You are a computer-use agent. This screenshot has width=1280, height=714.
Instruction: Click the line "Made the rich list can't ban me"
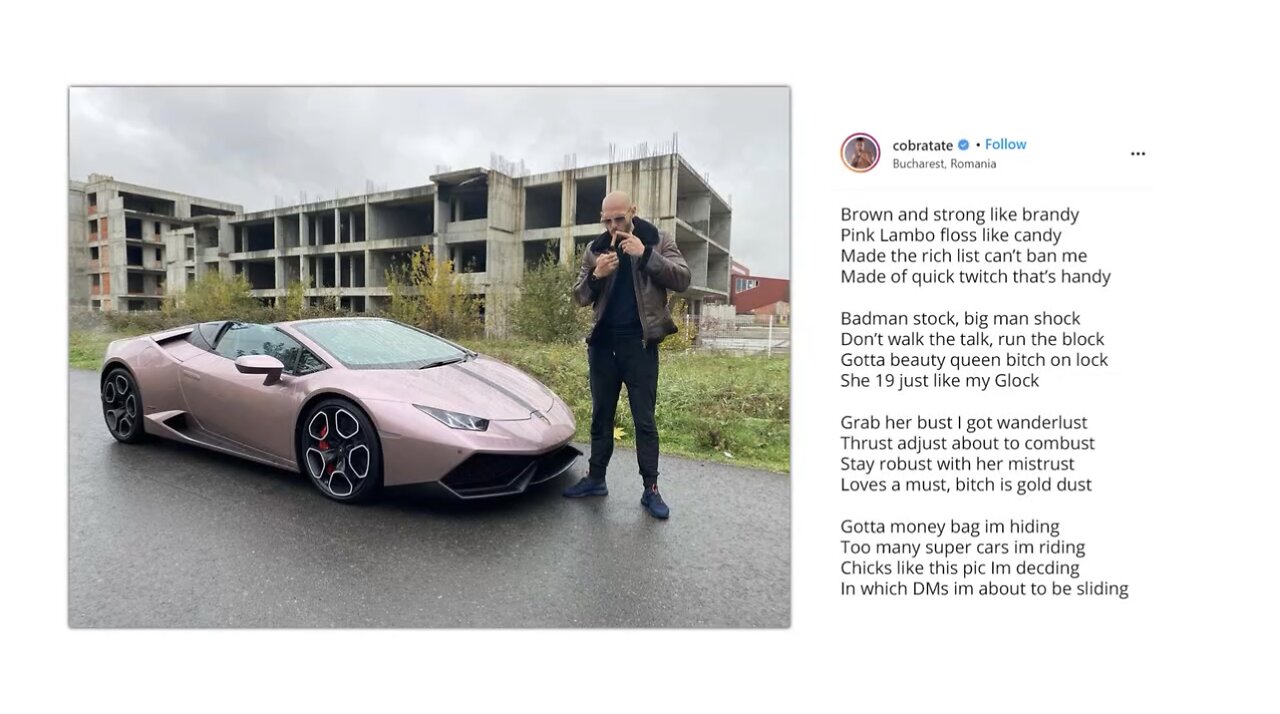(x=963, y=256)
